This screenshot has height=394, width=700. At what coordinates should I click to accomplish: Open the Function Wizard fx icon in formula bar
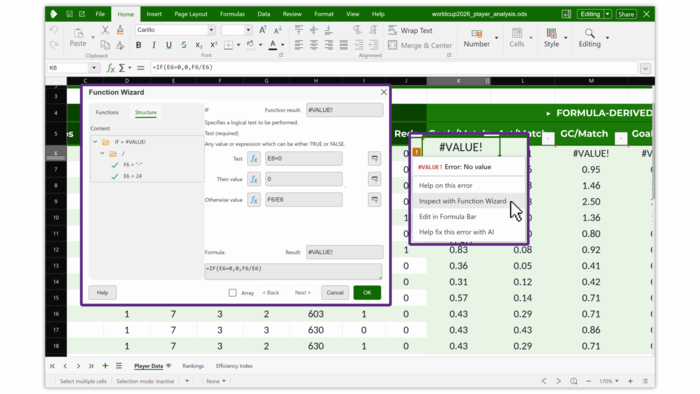(110, 68)
